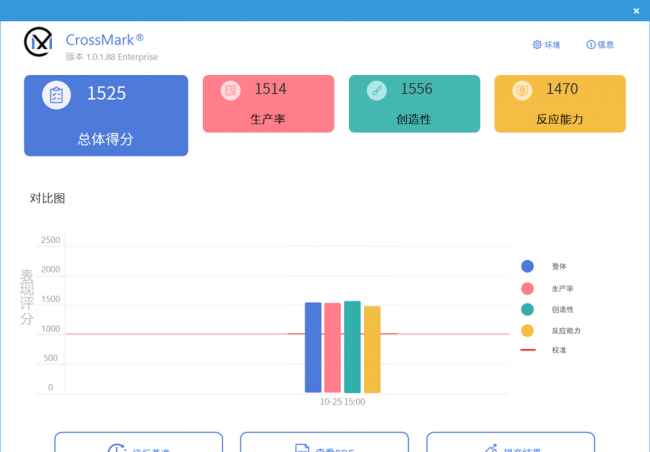Click the 对比图 heading
This screenshot has height=452, width=650.
click(47, 198)
